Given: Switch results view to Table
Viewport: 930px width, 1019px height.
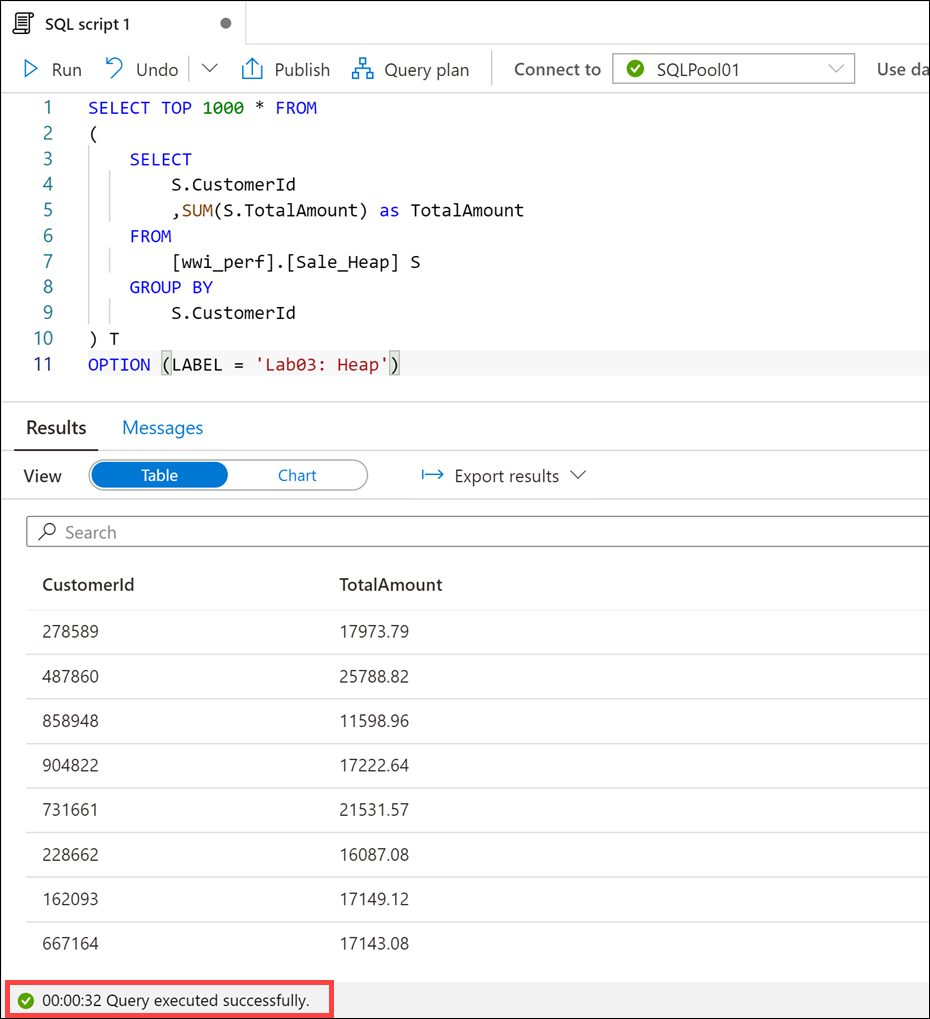Looking at the screenshot, I should pyautogui.click(x=159, y=475).
